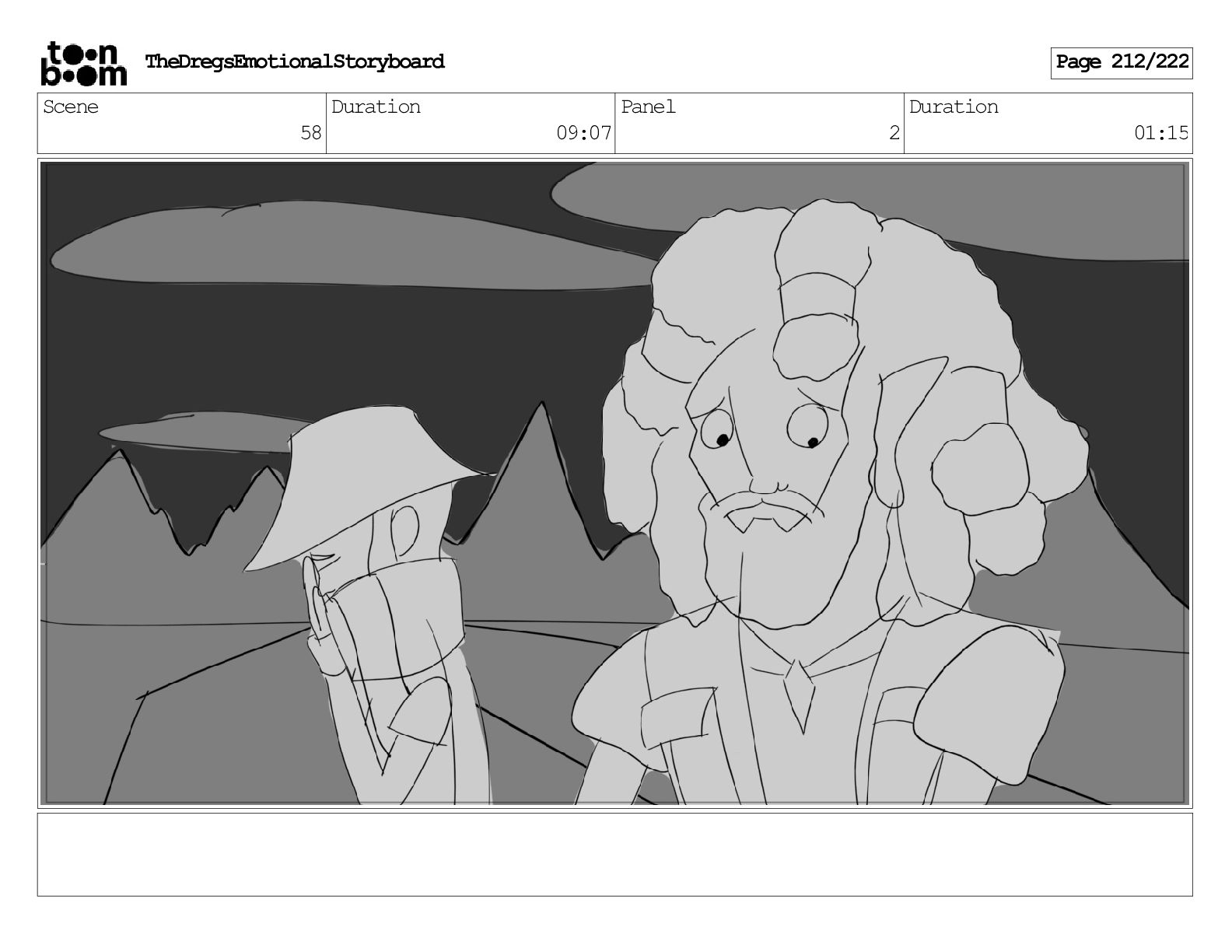Click the Page 212/222 indicator
This screenshot has height=952, width=1232.
[1122, 62]
